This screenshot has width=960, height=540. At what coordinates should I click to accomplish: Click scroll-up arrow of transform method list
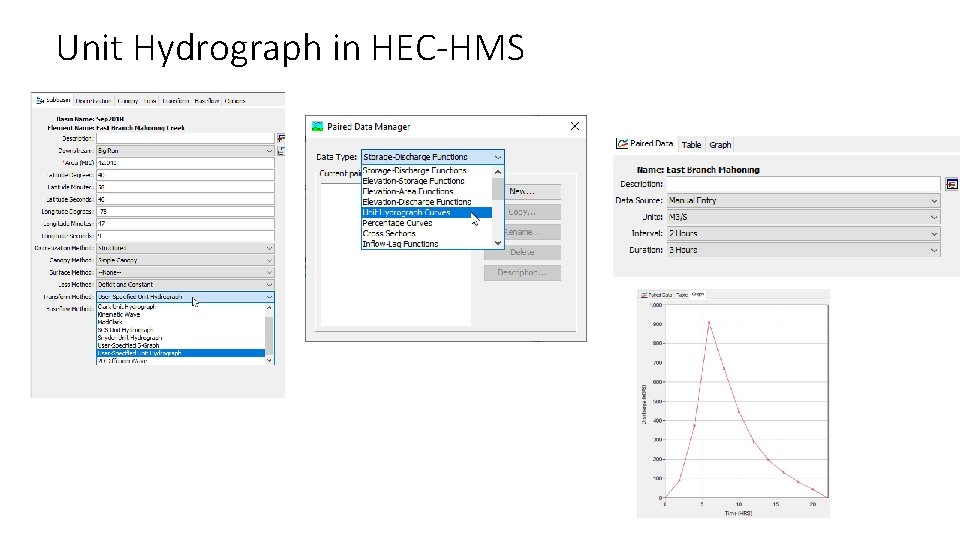point(269,307)
